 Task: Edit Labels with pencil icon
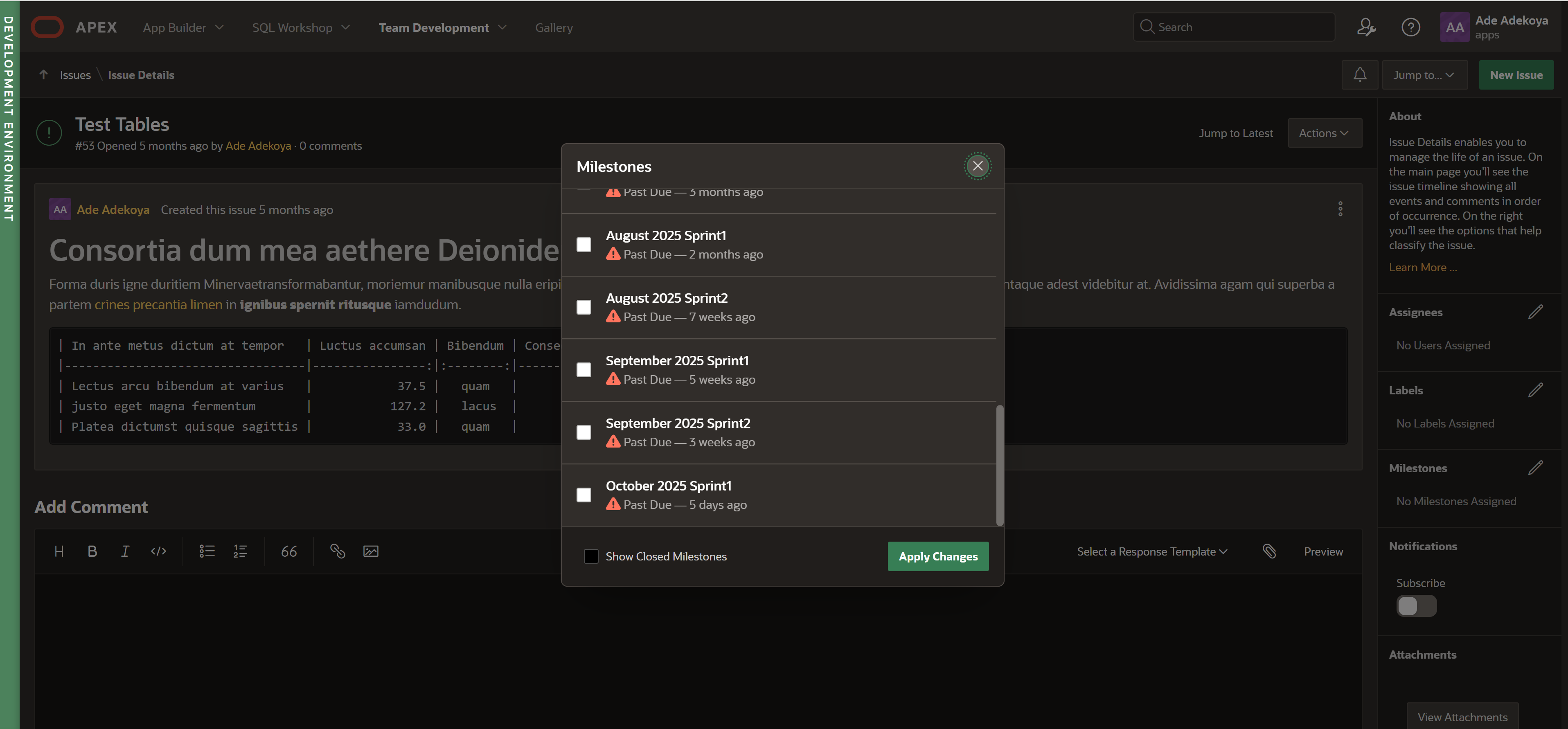(1535, 390)
